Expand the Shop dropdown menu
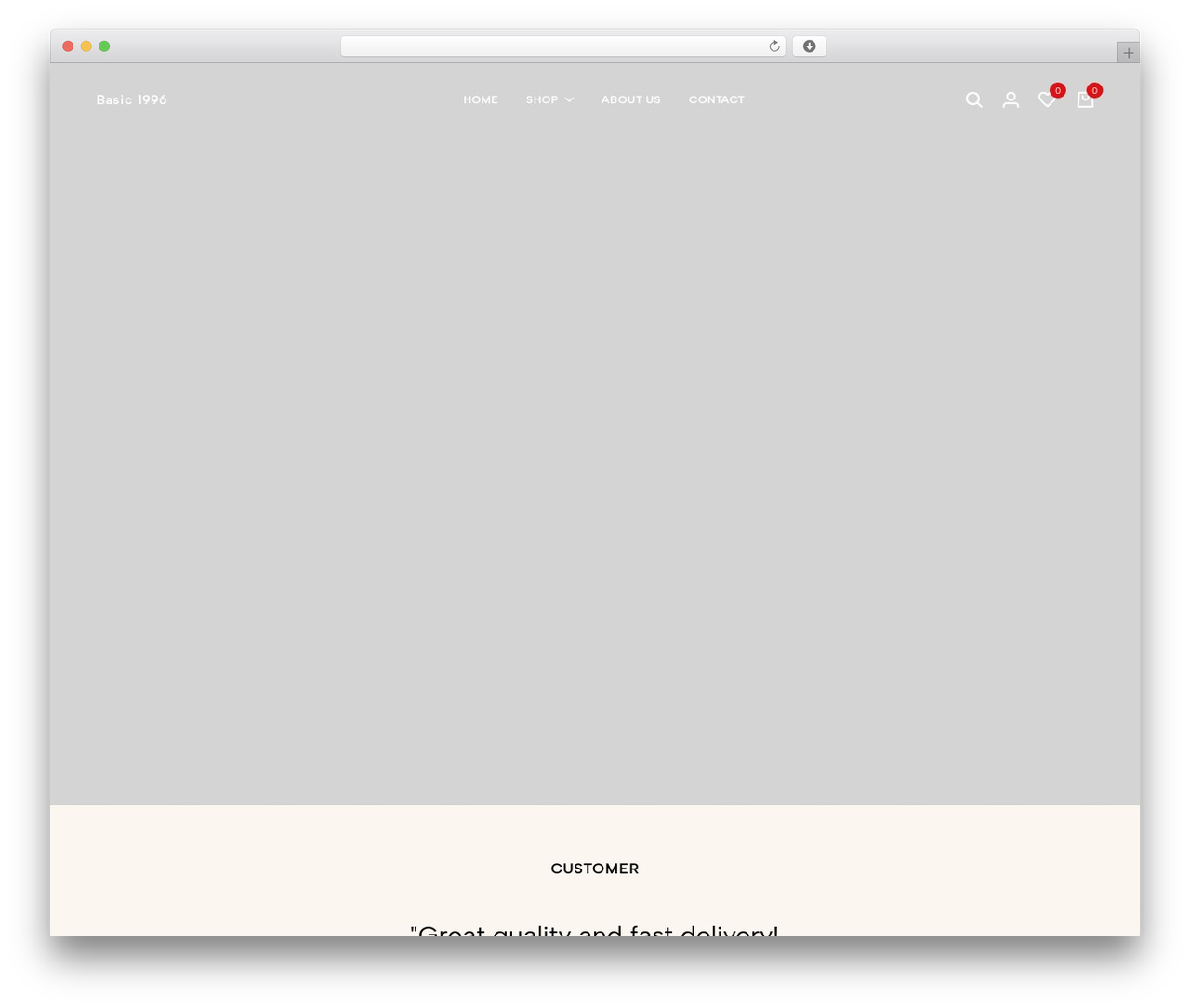This screenshot has width=1190, height=1008. pyautogui.click(x=549, y=99)
